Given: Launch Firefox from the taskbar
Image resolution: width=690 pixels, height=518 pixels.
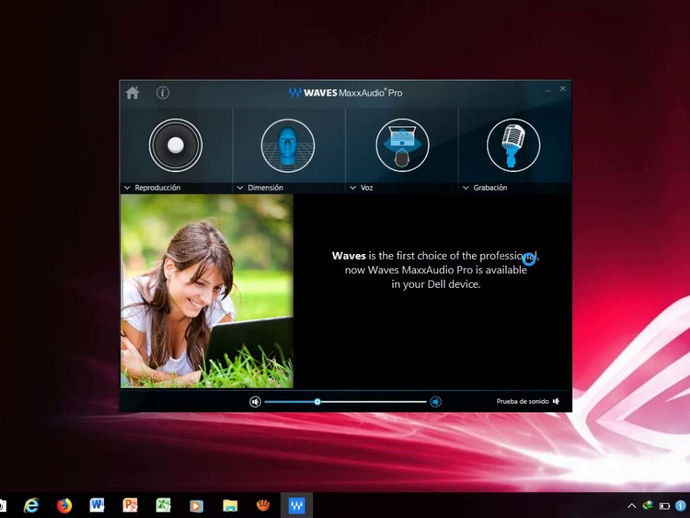Looking at the screenshot, I should click(64, 506).
